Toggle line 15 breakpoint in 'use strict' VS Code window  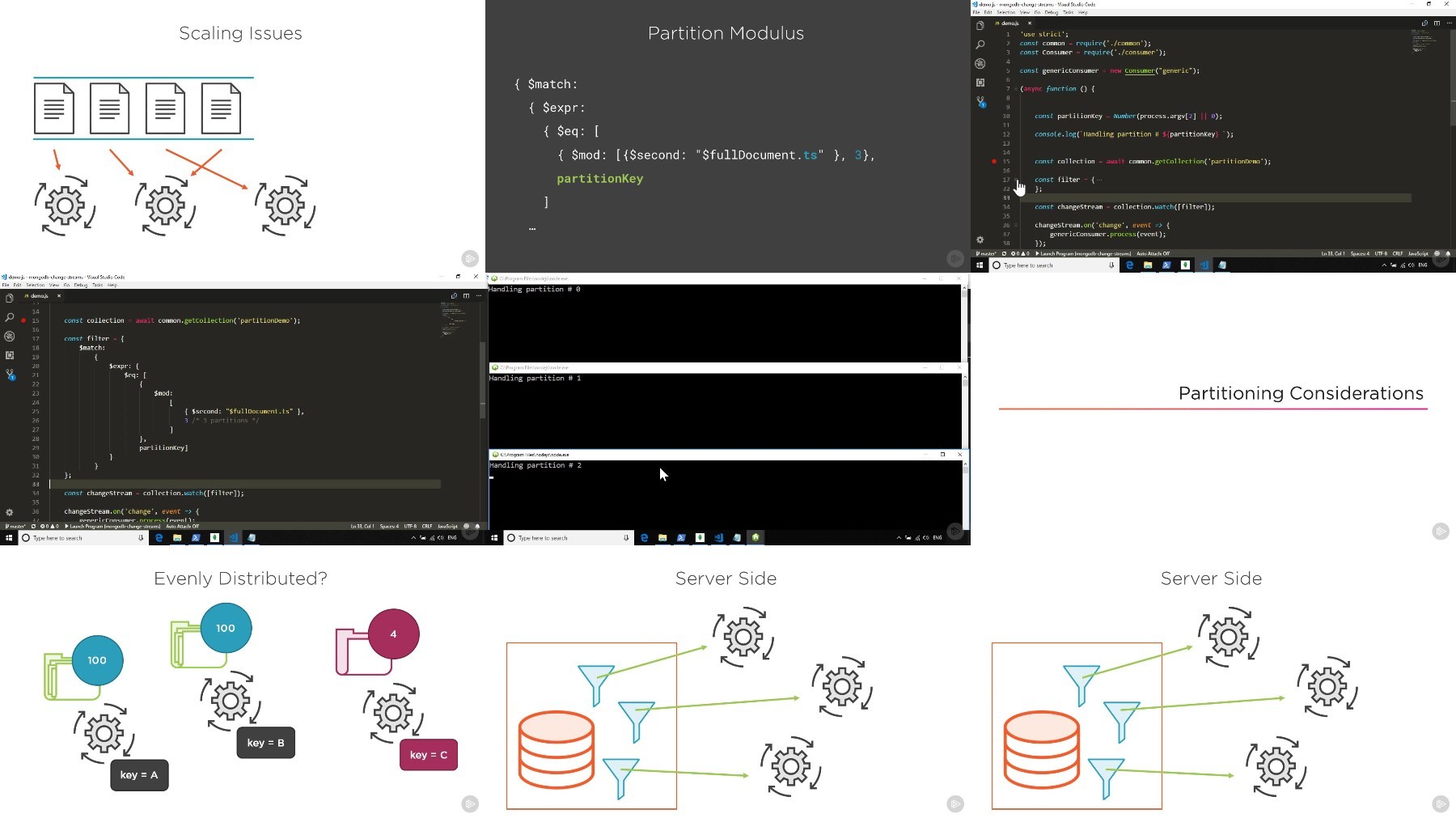point(994,161)
